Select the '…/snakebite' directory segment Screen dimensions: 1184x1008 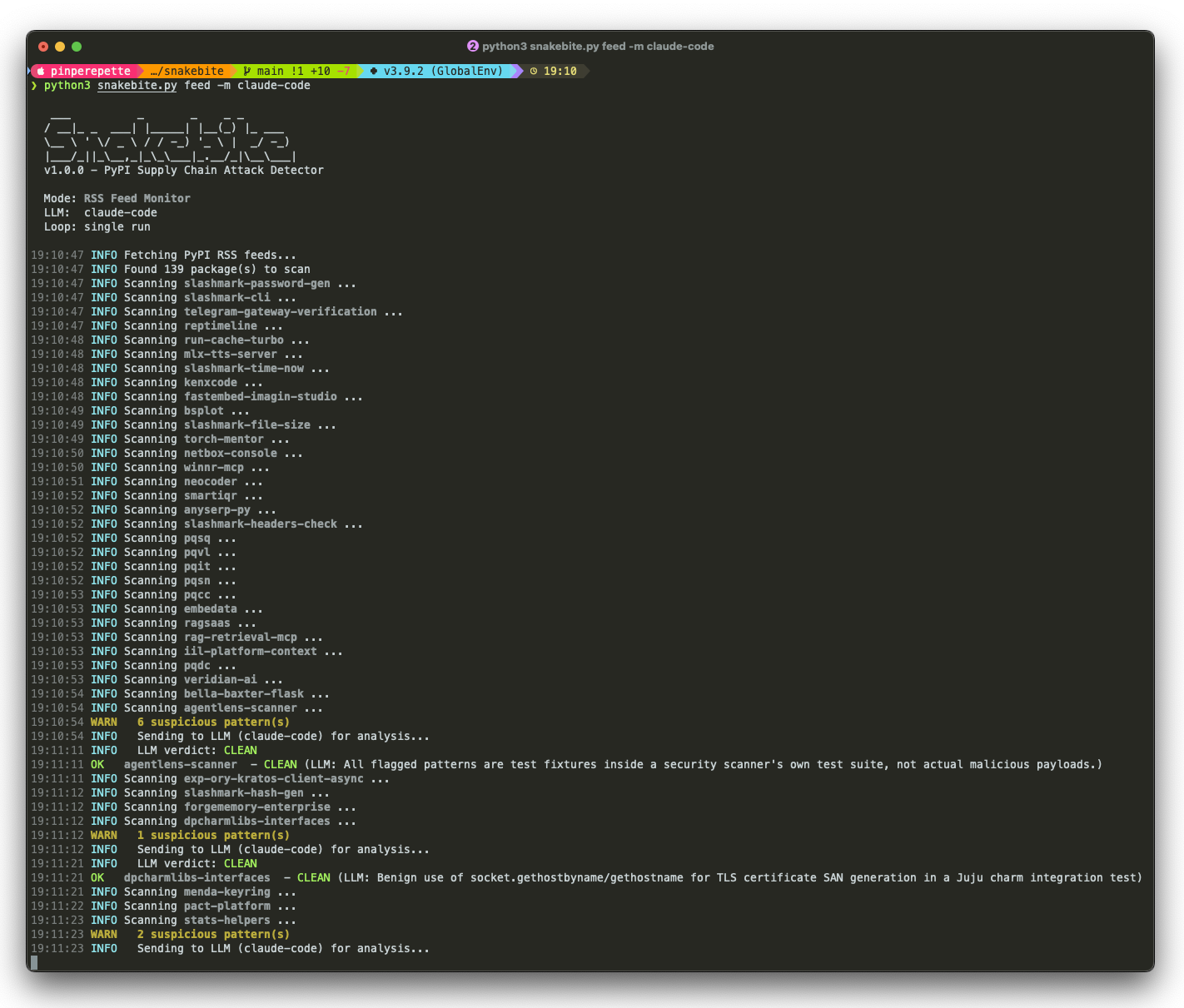click(187, 72)
